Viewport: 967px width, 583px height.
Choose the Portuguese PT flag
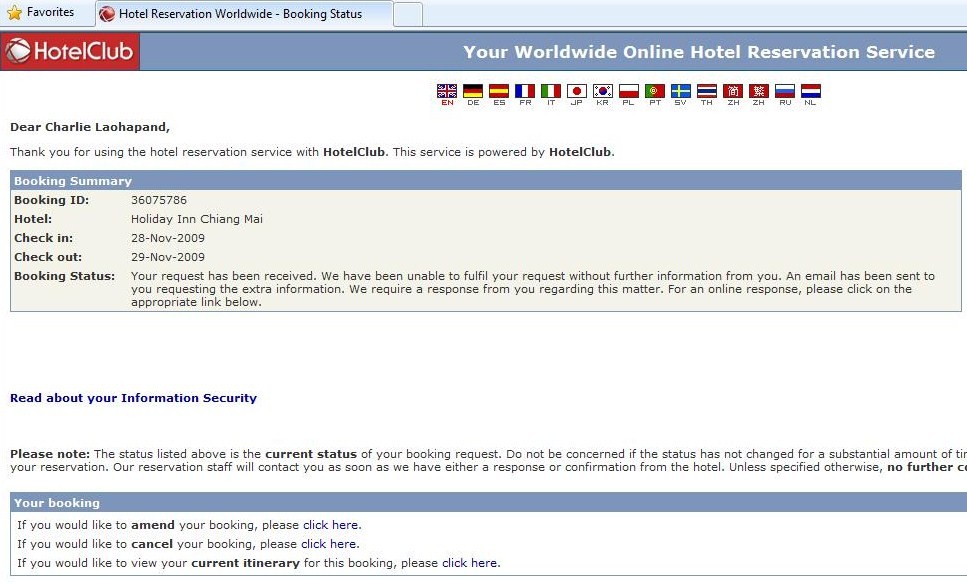click(655, 91)
